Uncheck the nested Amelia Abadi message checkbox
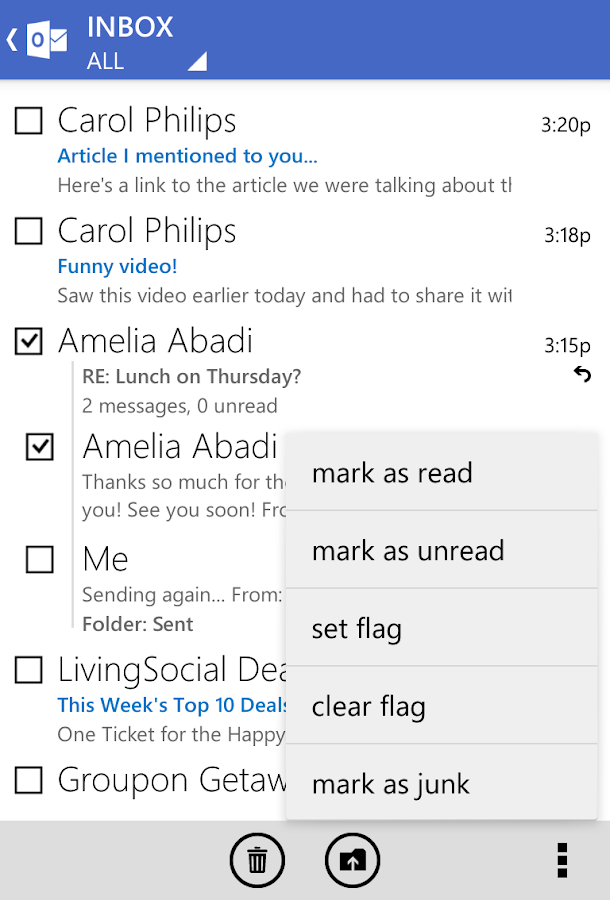 pyautogui.click(x=40, y=447)
